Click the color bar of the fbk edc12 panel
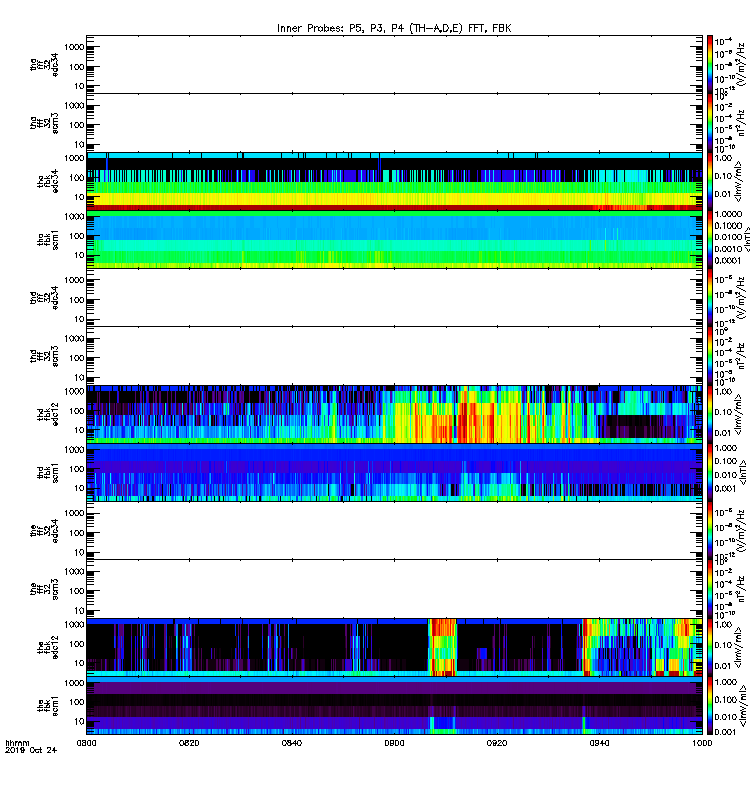The image size is (750, 800). 709,647
